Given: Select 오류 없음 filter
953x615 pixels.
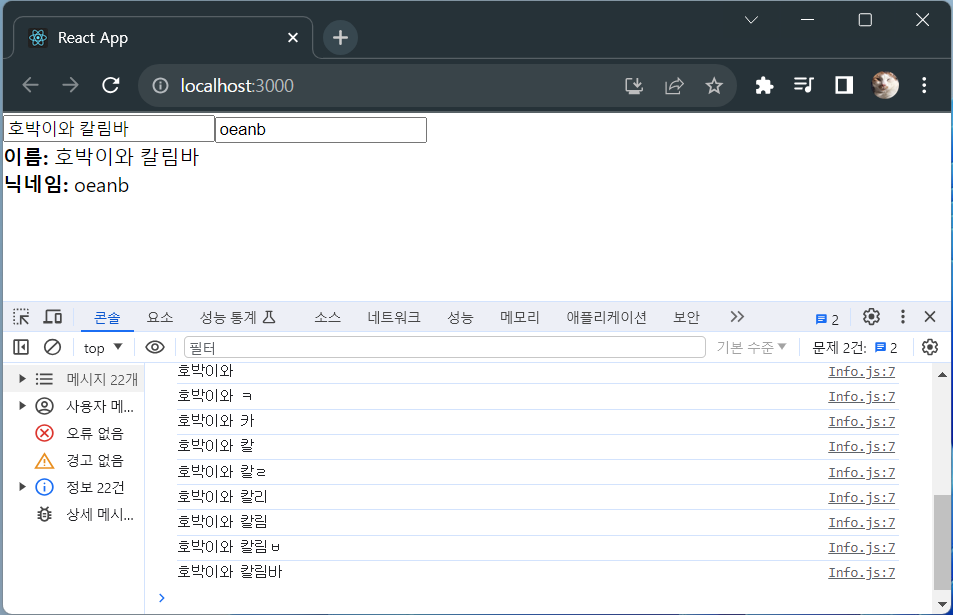Looking at the screenshot, I should click(79, 433).
